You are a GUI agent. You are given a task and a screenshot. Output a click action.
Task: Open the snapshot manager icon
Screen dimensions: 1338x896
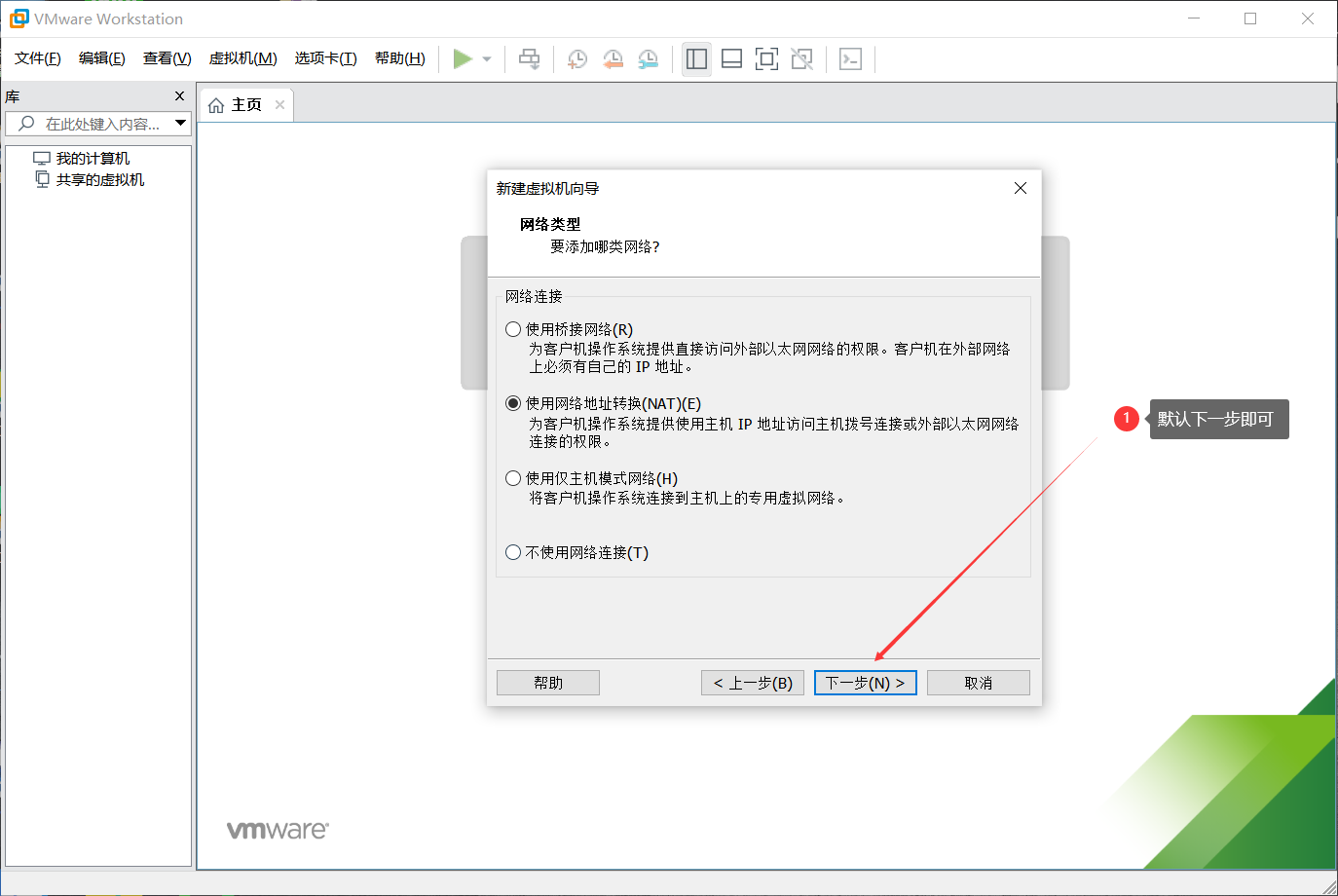[648, 59]
